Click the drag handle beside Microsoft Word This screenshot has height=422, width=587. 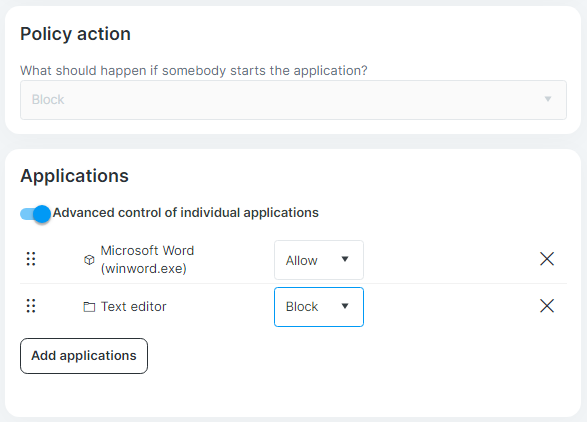pos(31,259)
